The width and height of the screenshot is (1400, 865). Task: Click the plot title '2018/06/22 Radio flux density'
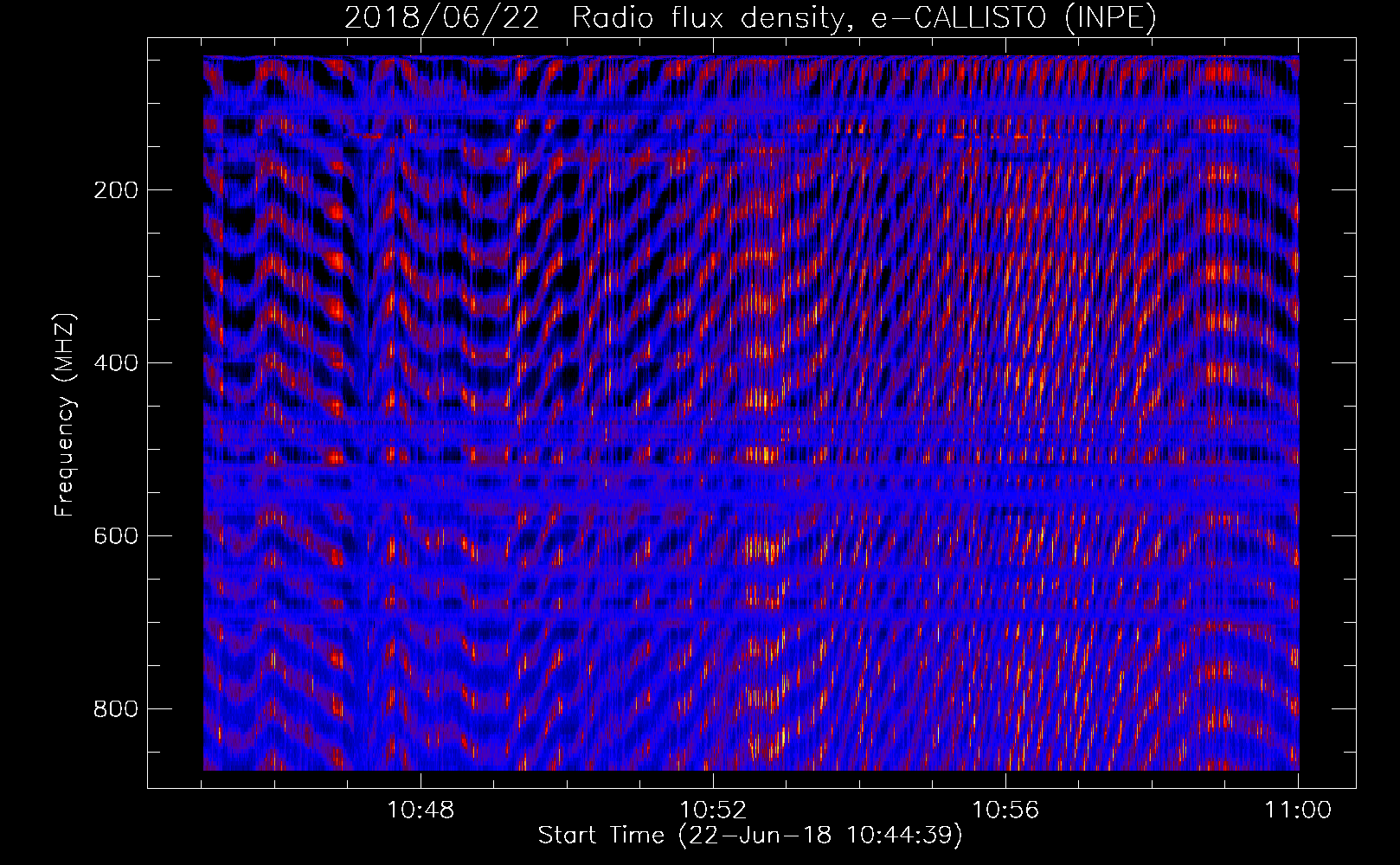pyautogui.click(x=750, y=18)
